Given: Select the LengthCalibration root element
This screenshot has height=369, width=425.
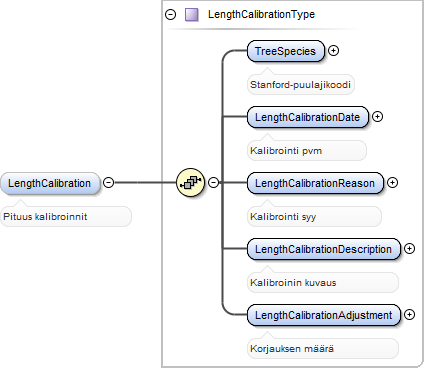Looking at the screenshot, I should point(50,183).
